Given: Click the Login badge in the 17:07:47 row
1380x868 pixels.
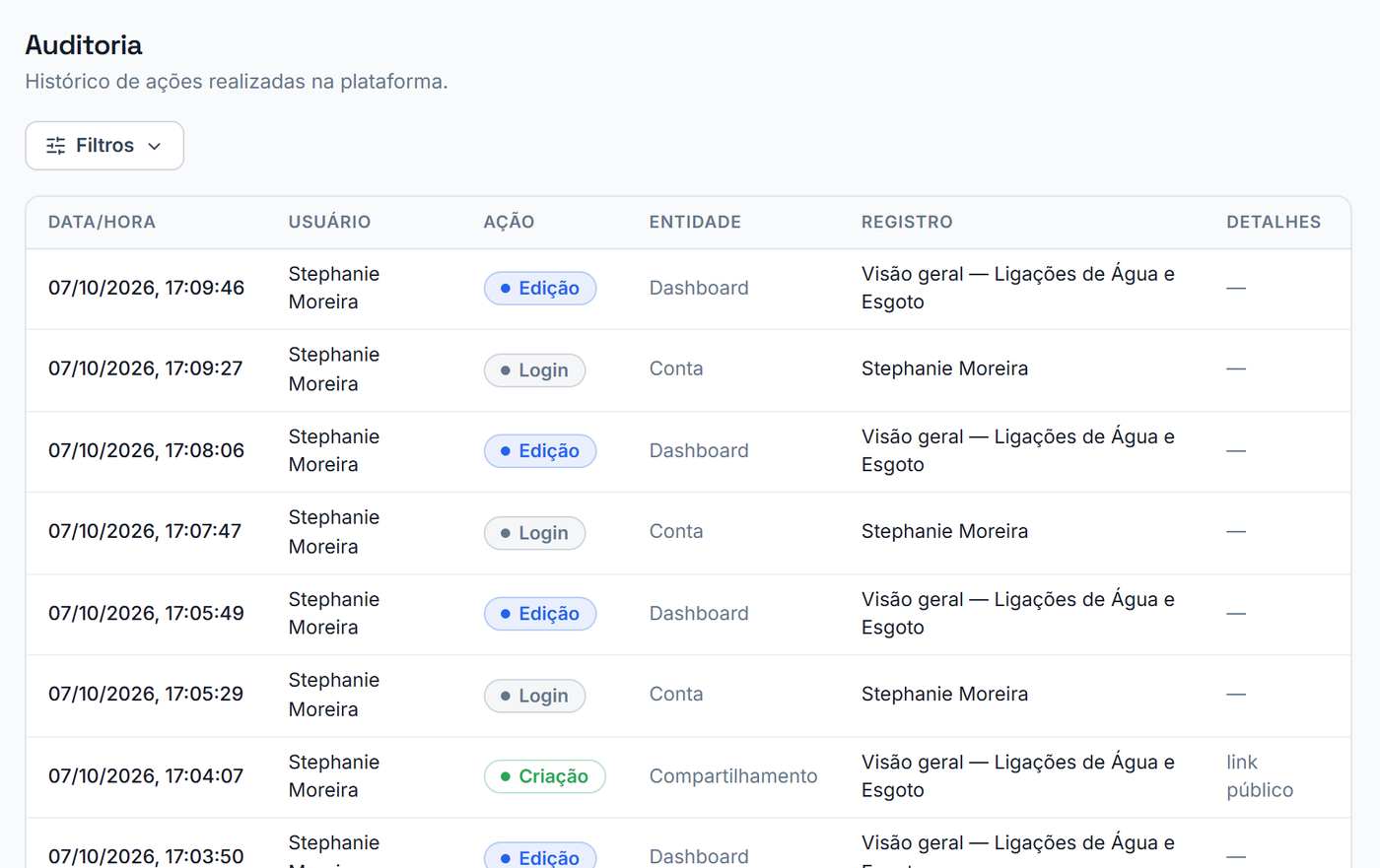Looking at the screenshot, I should click(534, 533).
